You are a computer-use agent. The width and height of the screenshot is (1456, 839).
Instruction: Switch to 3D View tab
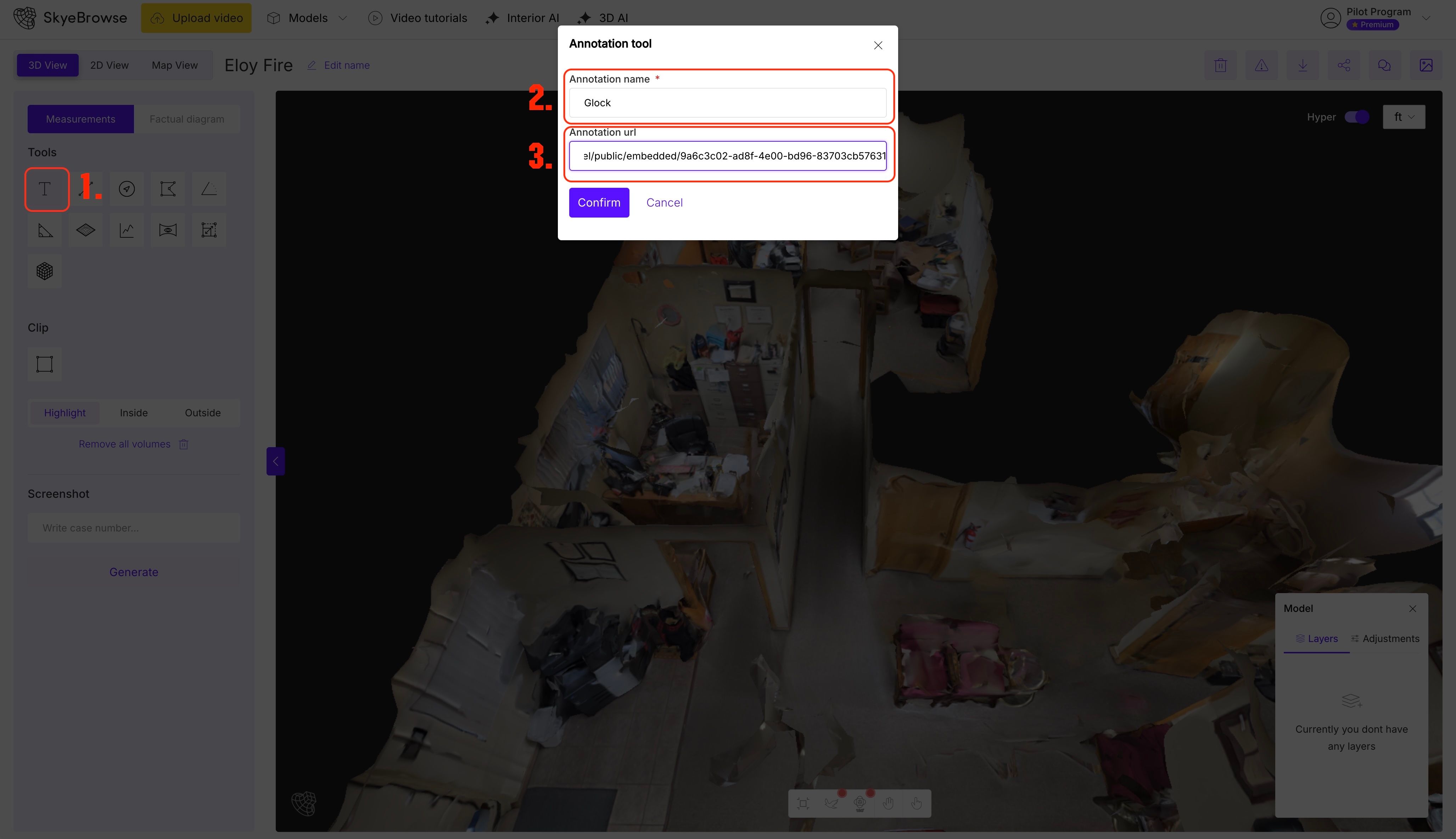[48, 65]
